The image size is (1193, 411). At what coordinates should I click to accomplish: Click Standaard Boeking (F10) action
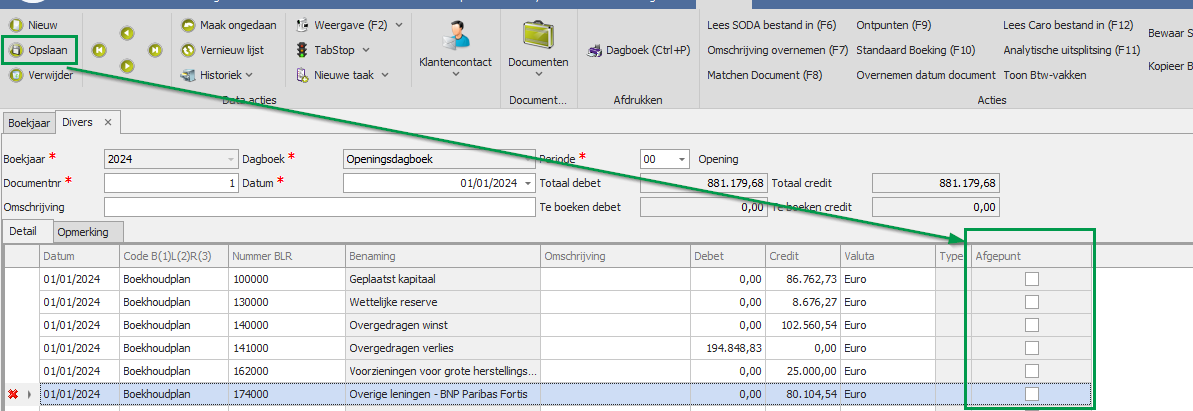pyautogui.click(x=915, y=50)
